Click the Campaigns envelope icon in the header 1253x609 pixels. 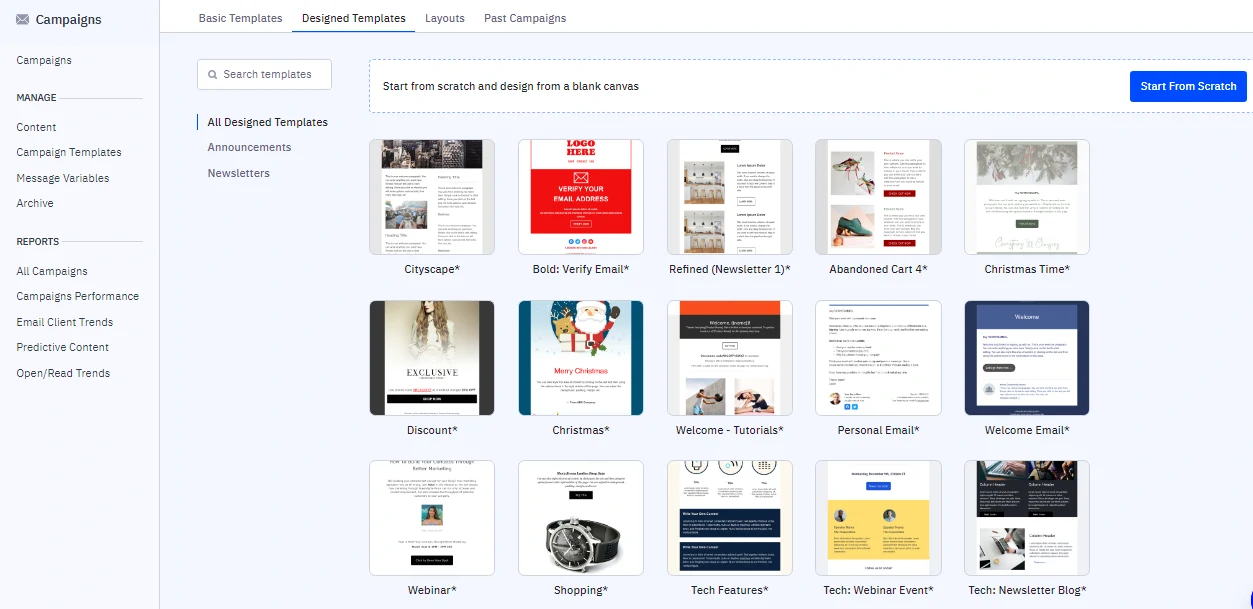point(22,19)
